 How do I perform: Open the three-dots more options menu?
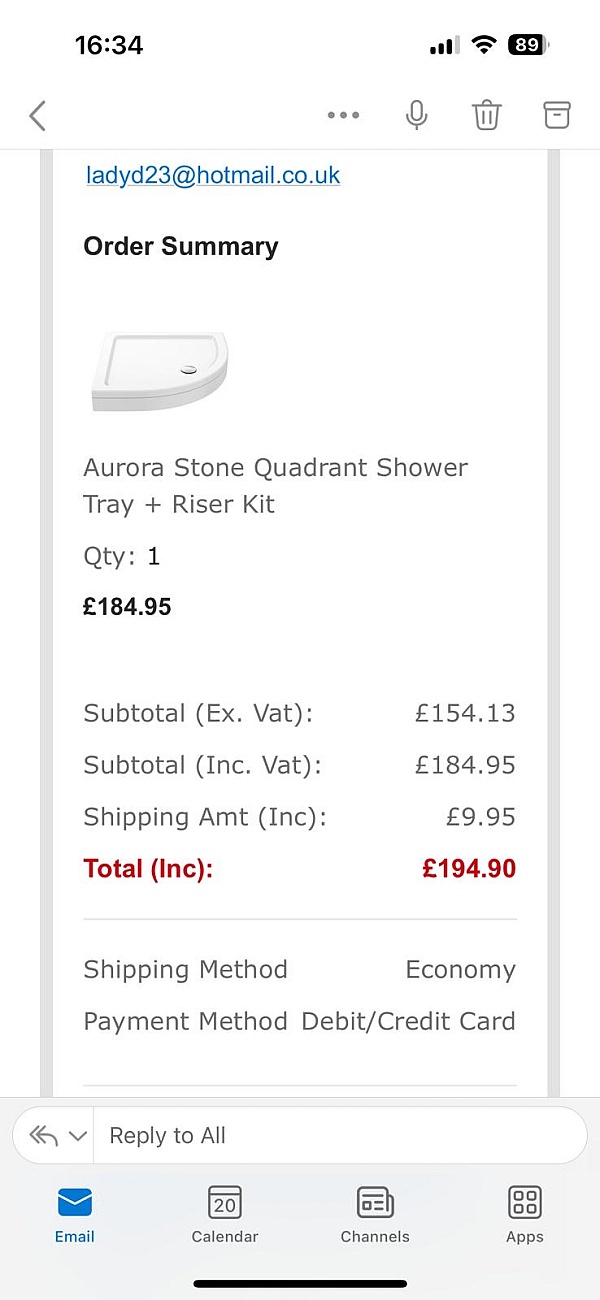pos(343,116)
